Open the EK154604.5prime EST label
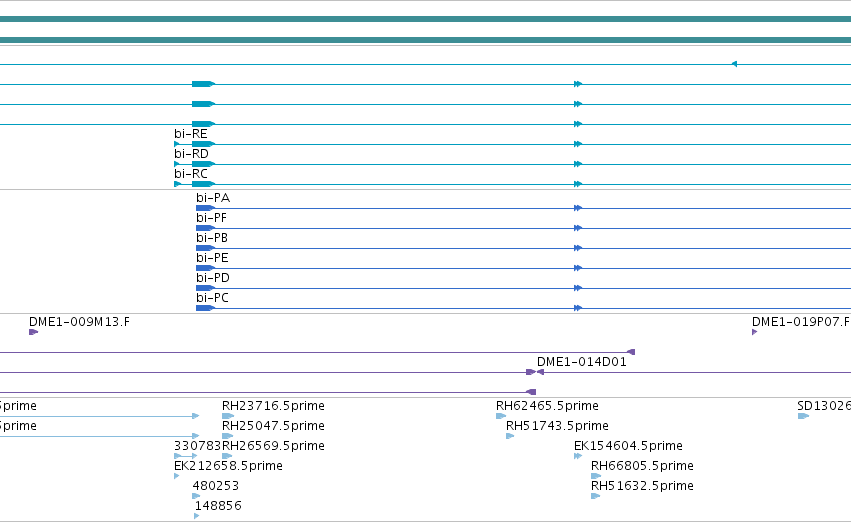Screen dimensions: 851x522 coord(628,446)
